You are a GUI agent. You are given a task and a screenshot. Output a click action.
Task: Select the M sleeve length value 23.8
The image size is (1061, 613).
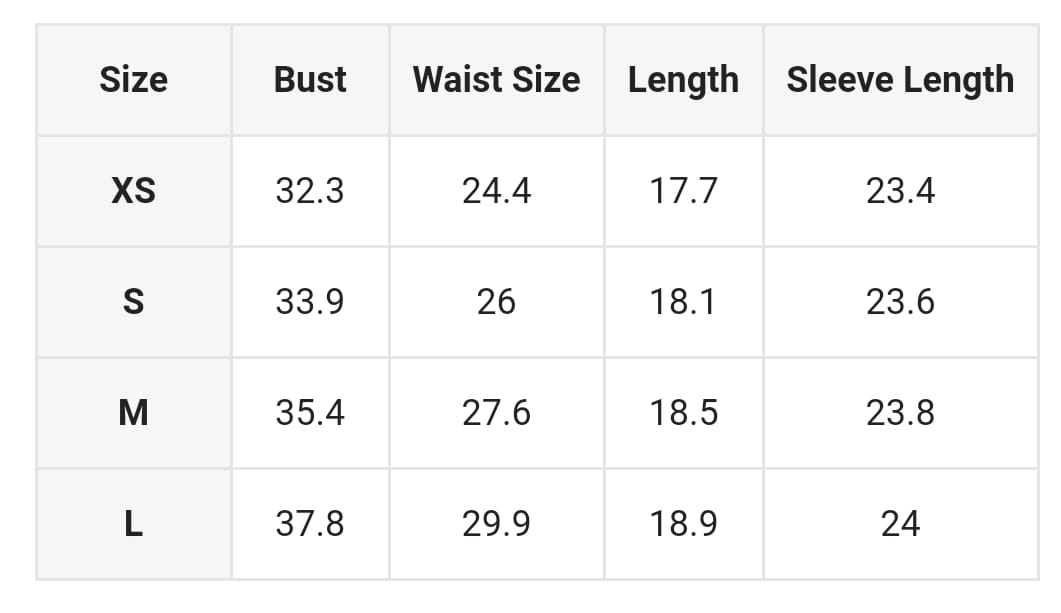[x=900, y=412]
